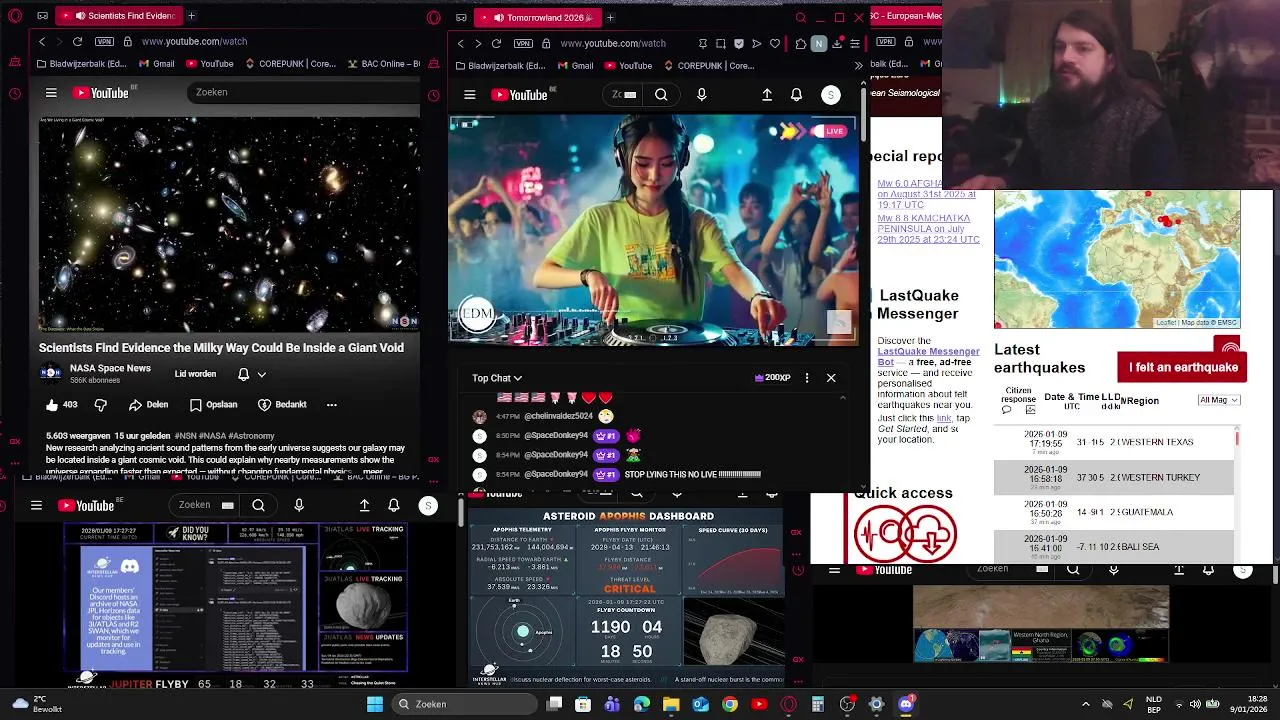
Task: Go back in the Scientists Find Evidence window
Action: pyautogui.click(x=42, y=42)
